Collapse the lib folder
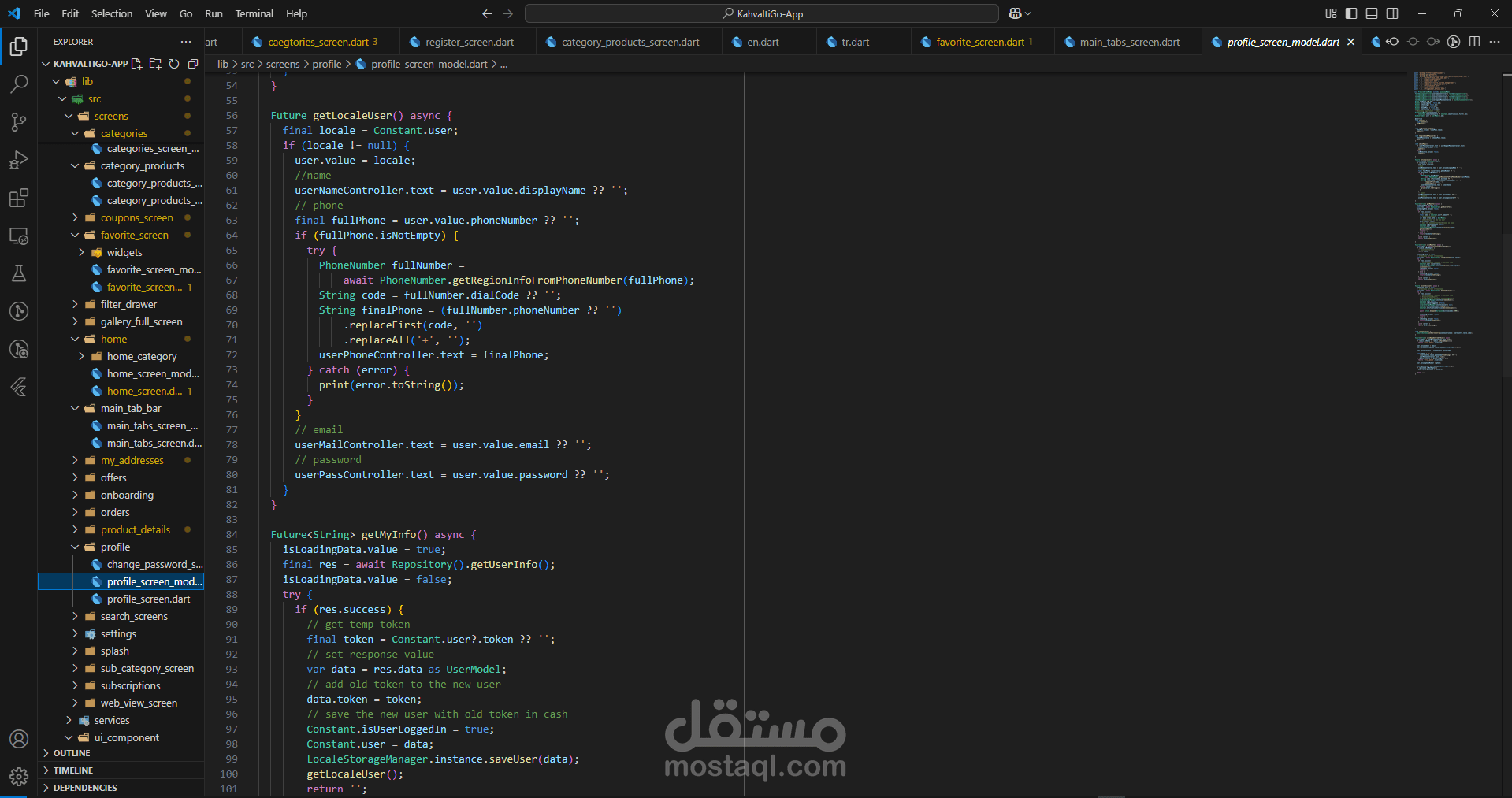The height and width of the screenshot is (798, 1512). coord(57,81)
